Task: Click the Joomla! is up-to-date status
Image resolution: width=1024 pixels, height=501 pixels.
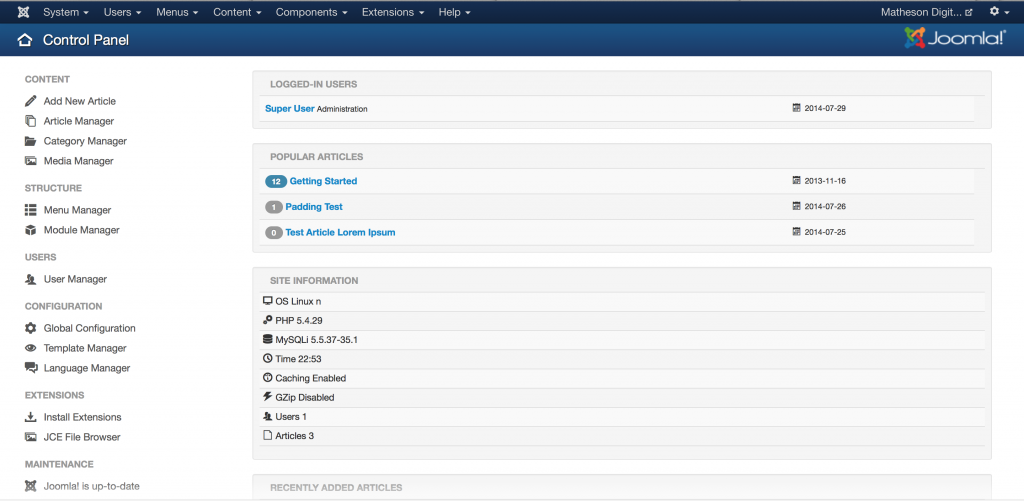Action: pyautogui.click(x=91, y=486)
